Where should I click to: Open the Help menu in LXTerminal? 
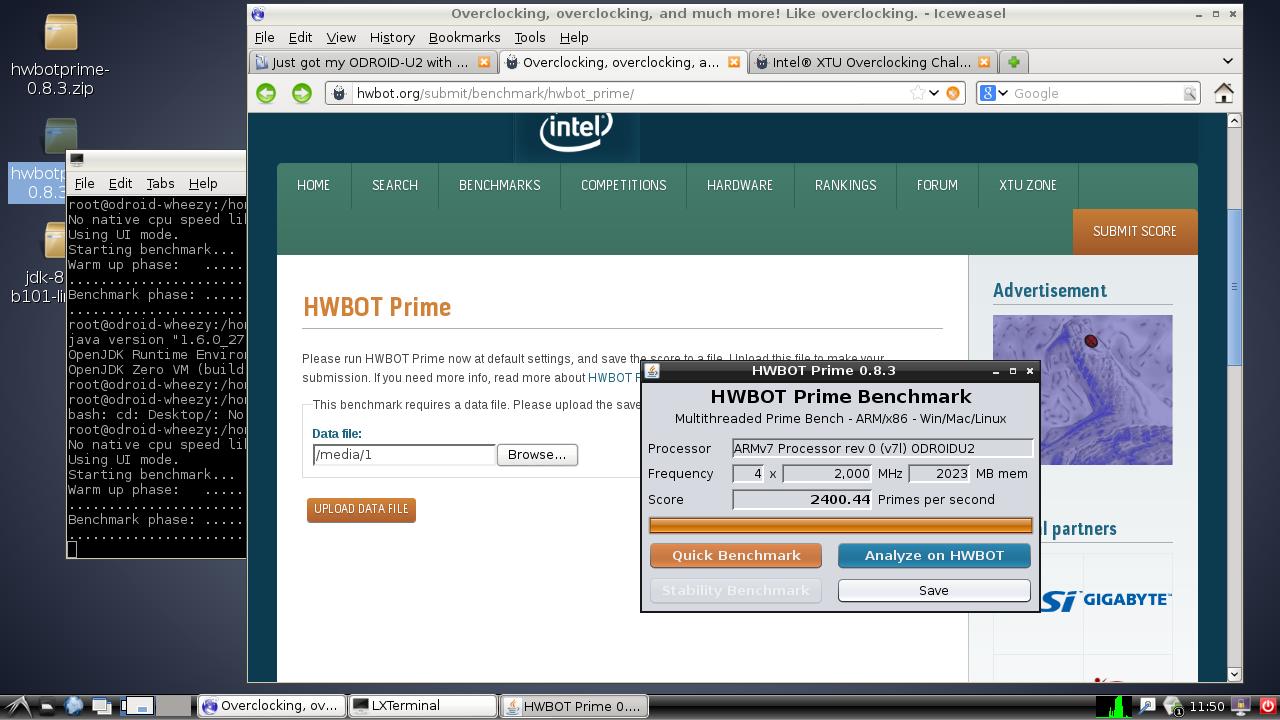pos(203,183)
